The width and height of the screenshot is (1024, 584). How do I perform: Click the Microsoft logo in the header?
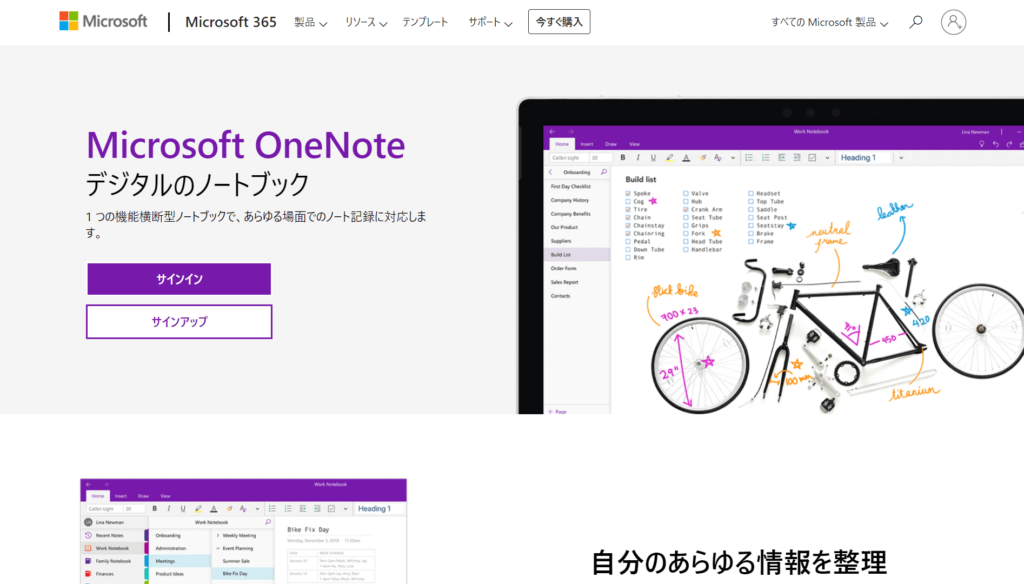(103, 22)
